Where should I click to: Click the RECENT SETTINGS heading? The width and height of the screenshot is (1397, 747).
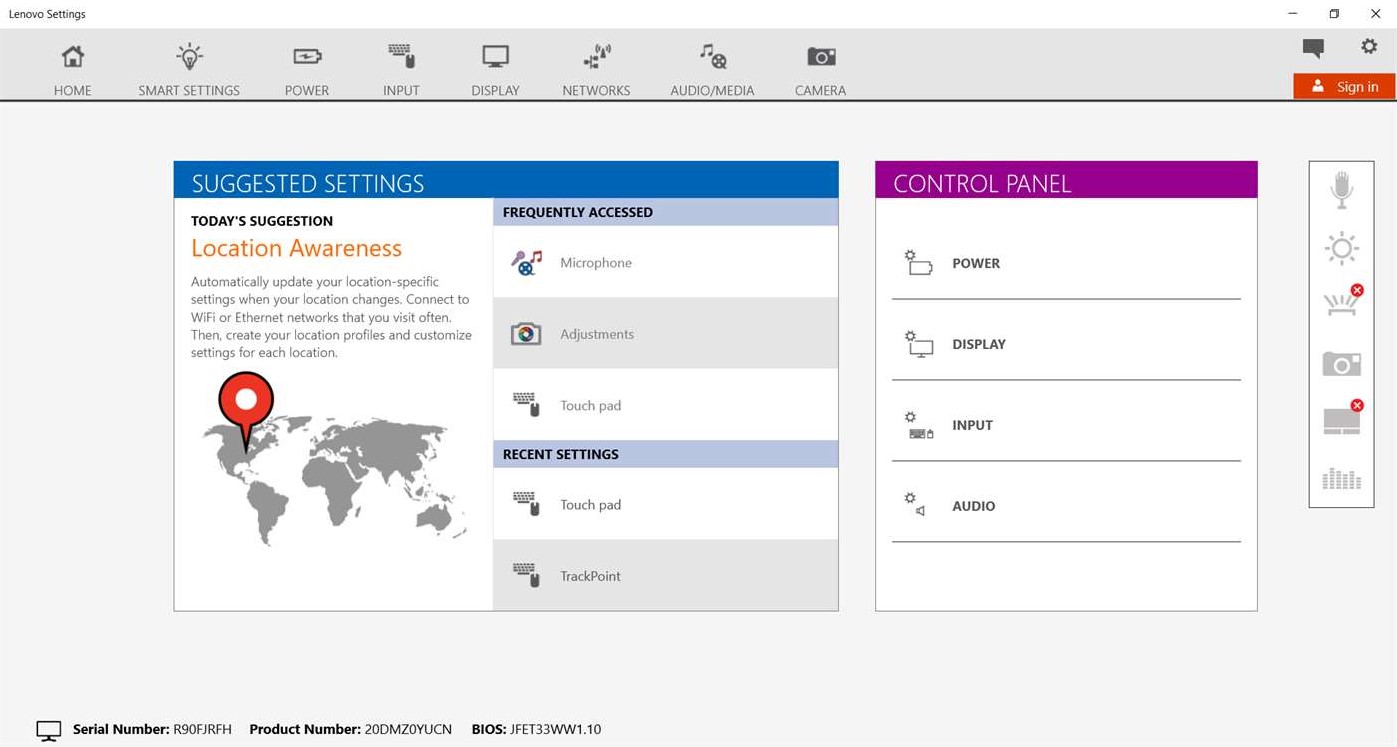tap(561, 454)
